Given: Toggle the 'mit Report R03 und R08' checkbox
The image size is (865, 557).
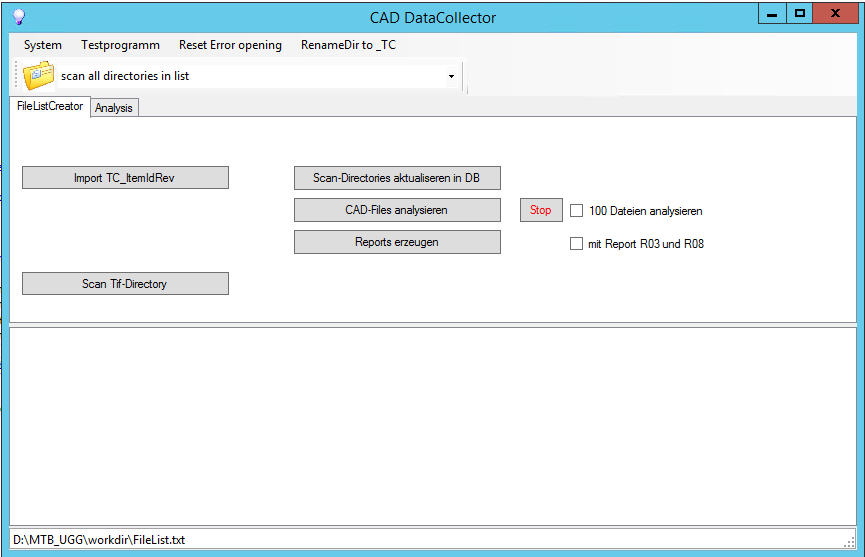Looking at the screenshot, I should (x=576, y=243).
